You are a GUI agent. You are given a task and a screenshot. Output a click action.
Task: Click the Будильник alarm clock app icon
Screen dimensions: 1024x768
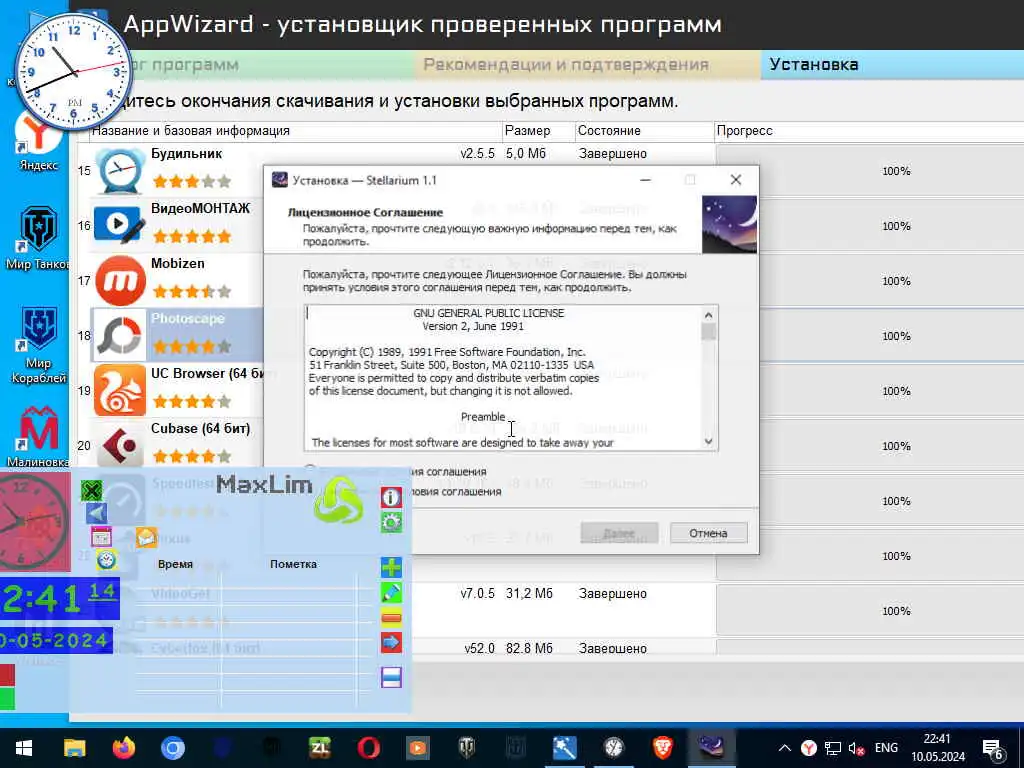click(120, 171)
